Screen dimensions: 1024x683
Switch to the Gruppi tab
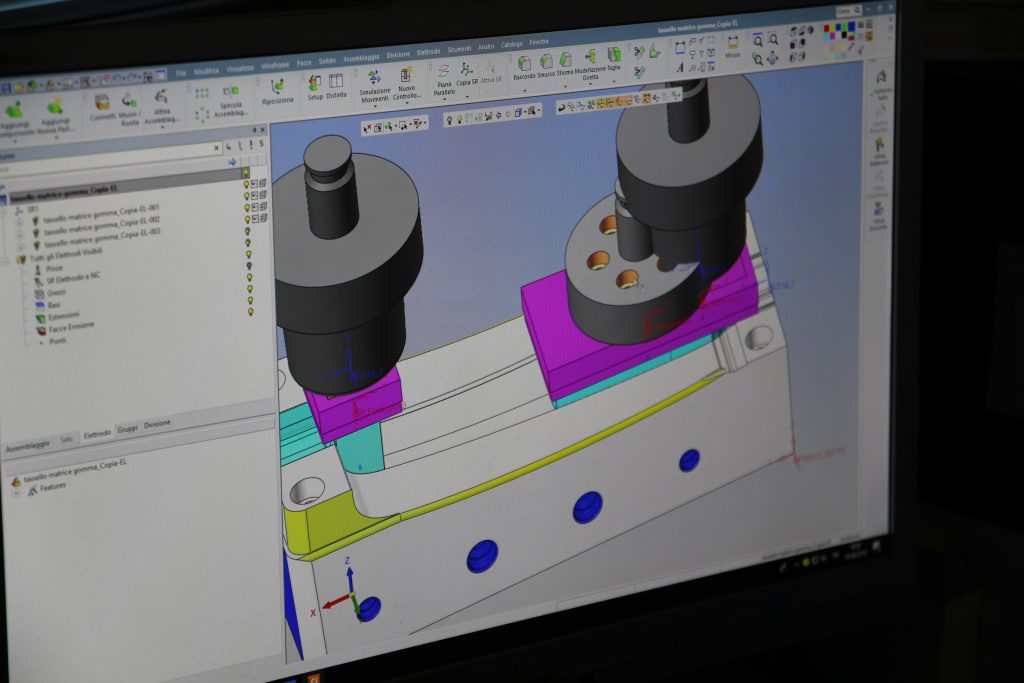127,429
